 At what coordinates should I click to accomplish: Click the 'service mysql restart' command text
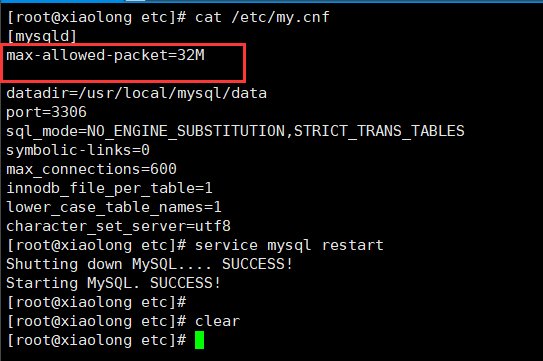coord(289,245)
